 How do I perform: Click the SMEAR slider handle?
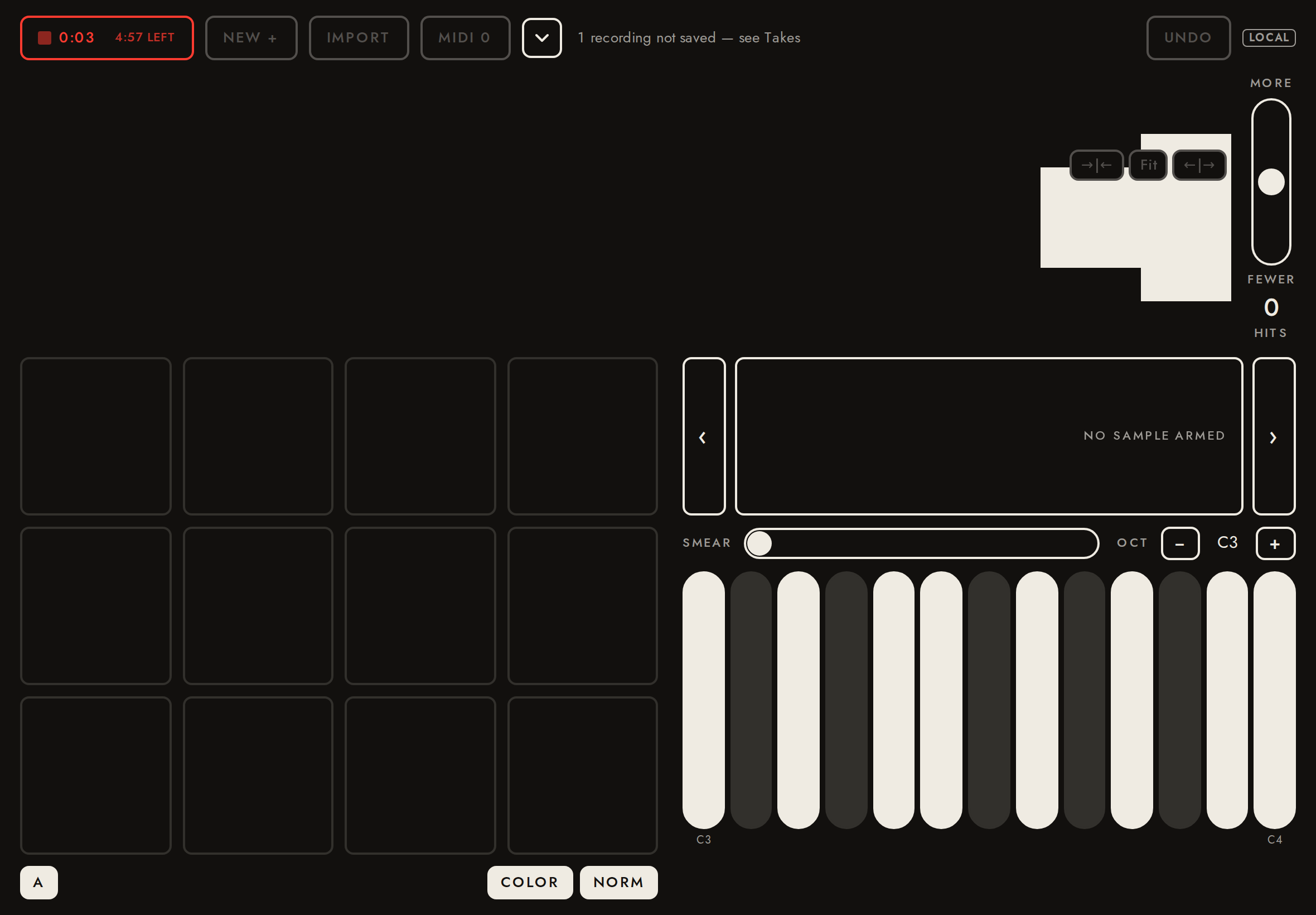pos(759,543)
